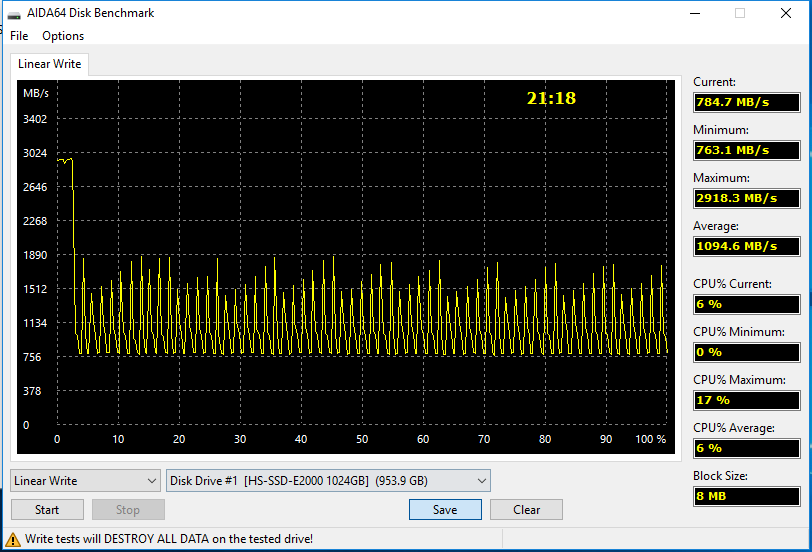The image size is (812, 552).
Task: Click the AIDA64 disk icon in title bar
Action: (14, 14)
